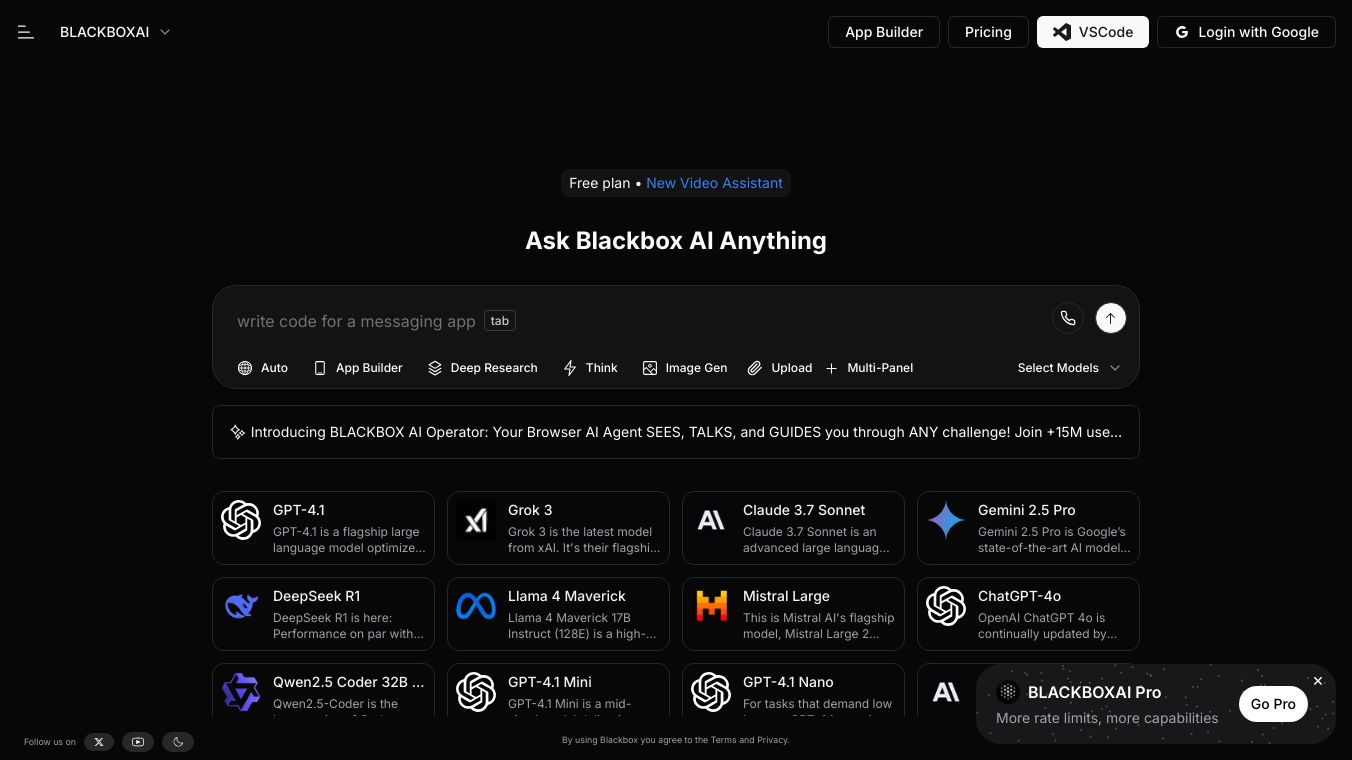Select Image Gen tool
The image size is (1352, 760).
tap(685, 368)
